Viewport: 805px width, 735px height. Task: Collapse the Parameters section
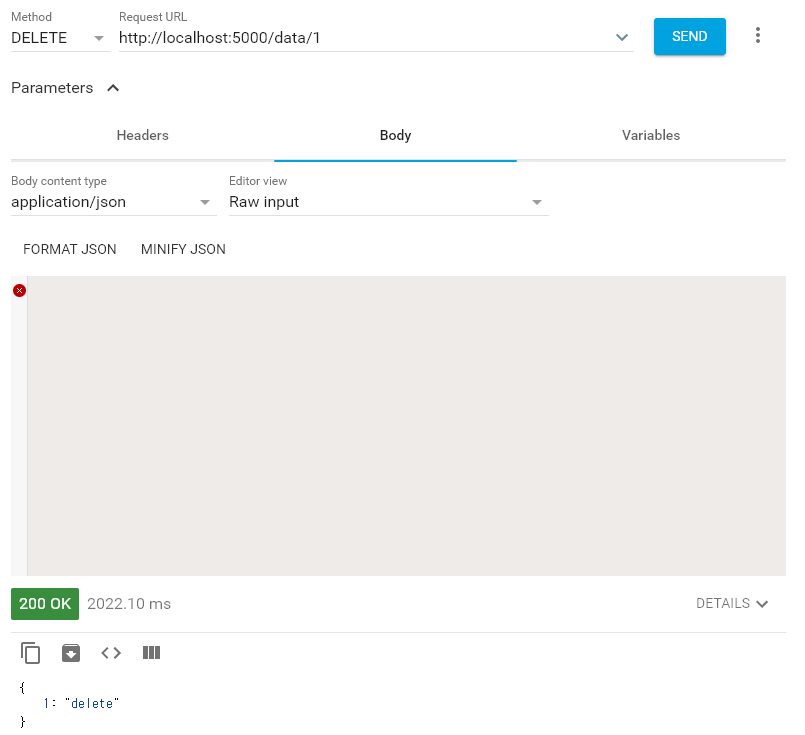pos(113,88)
